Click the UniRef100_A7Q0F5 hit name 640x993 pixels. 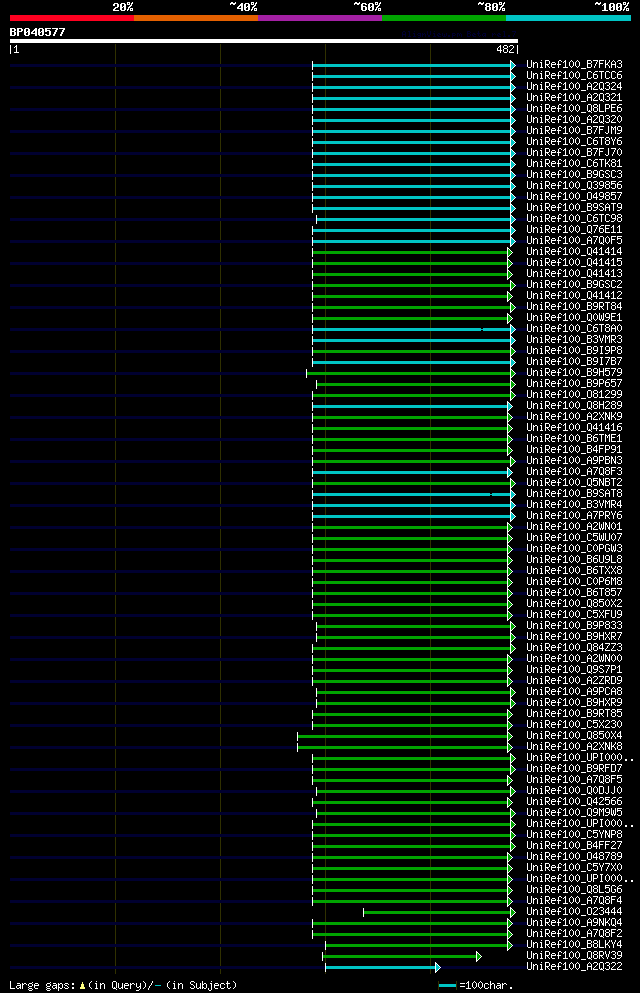[x=574, y=241]
